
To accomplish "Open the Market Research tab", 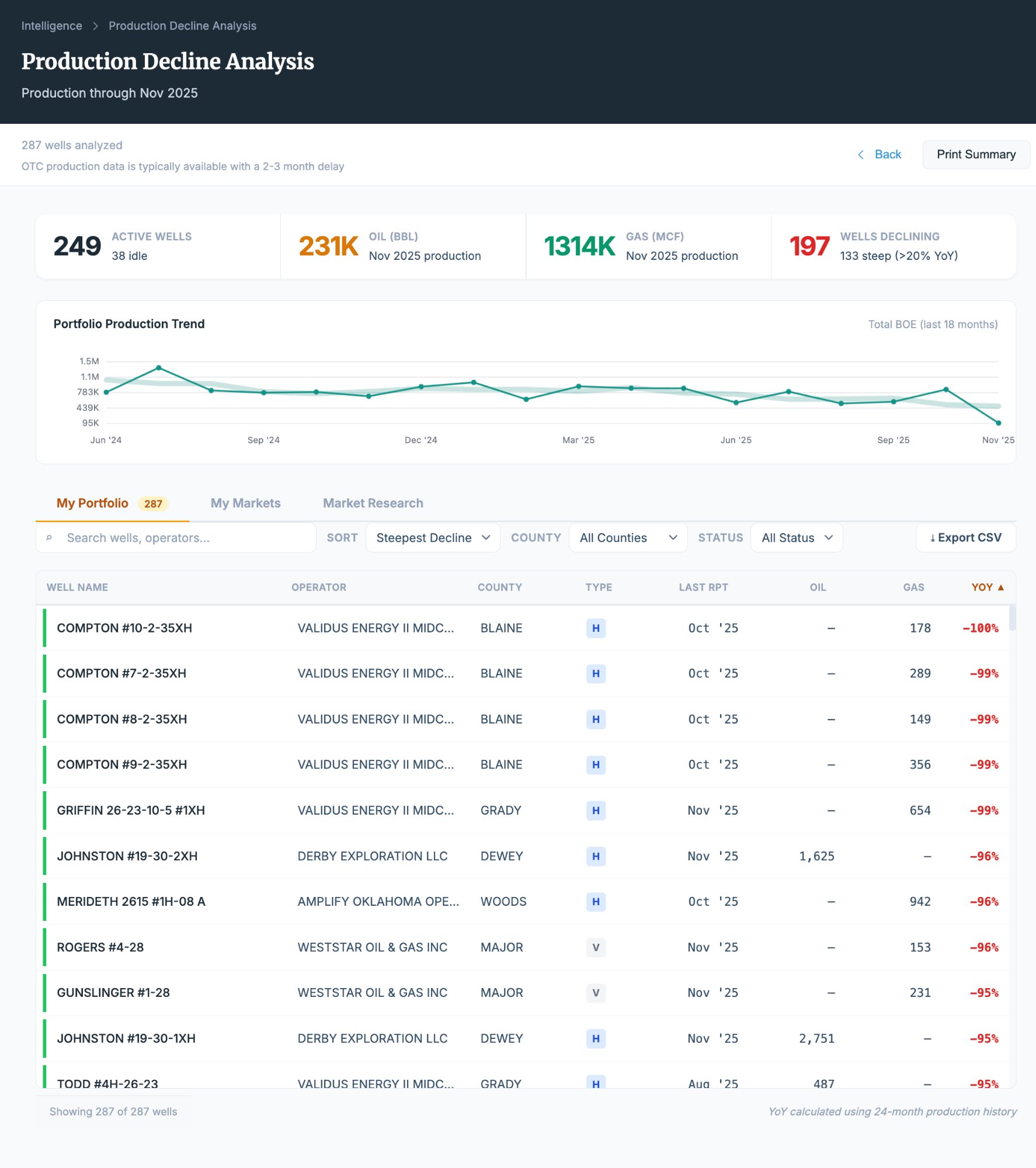I will (x=373, y=503).
